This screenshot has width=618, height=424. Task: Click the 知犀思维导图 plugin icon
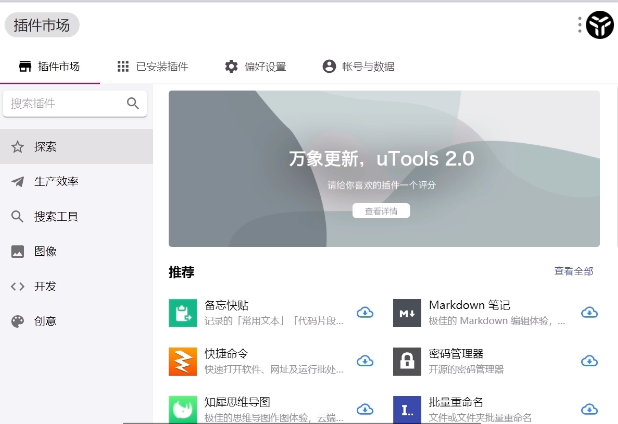183,409
